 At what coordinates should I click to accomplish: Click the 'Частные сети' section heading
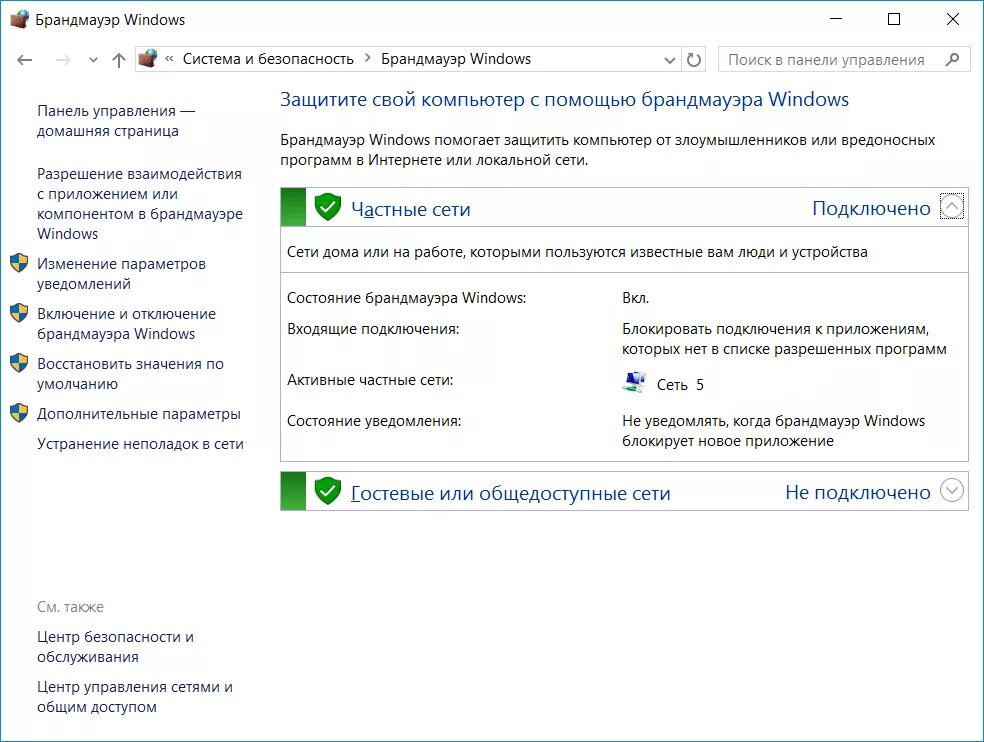coord(410,209)
